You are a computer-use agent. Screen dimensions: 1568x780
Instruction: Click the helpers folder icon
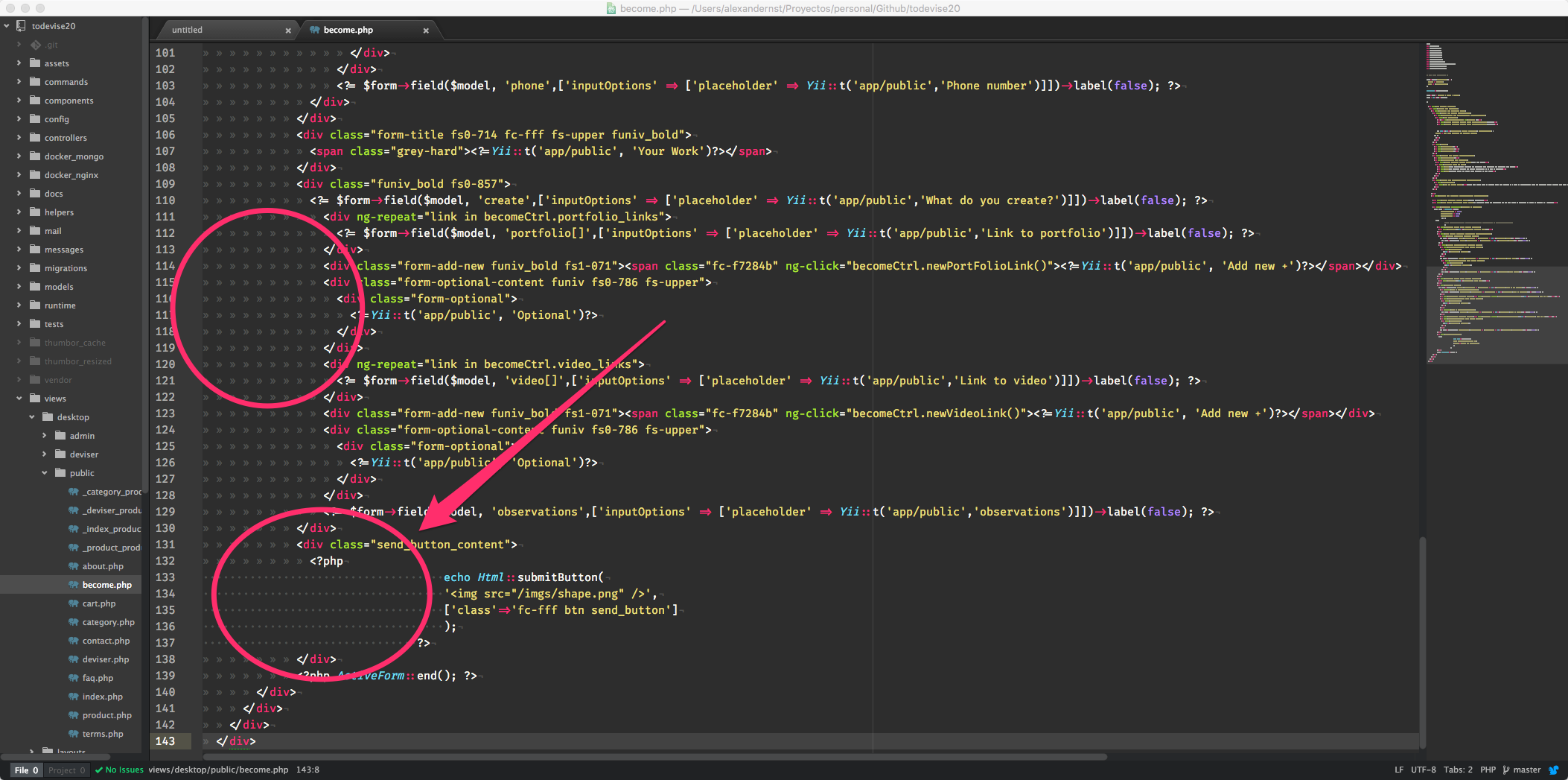pyautogui.click(x=35, y=212)
